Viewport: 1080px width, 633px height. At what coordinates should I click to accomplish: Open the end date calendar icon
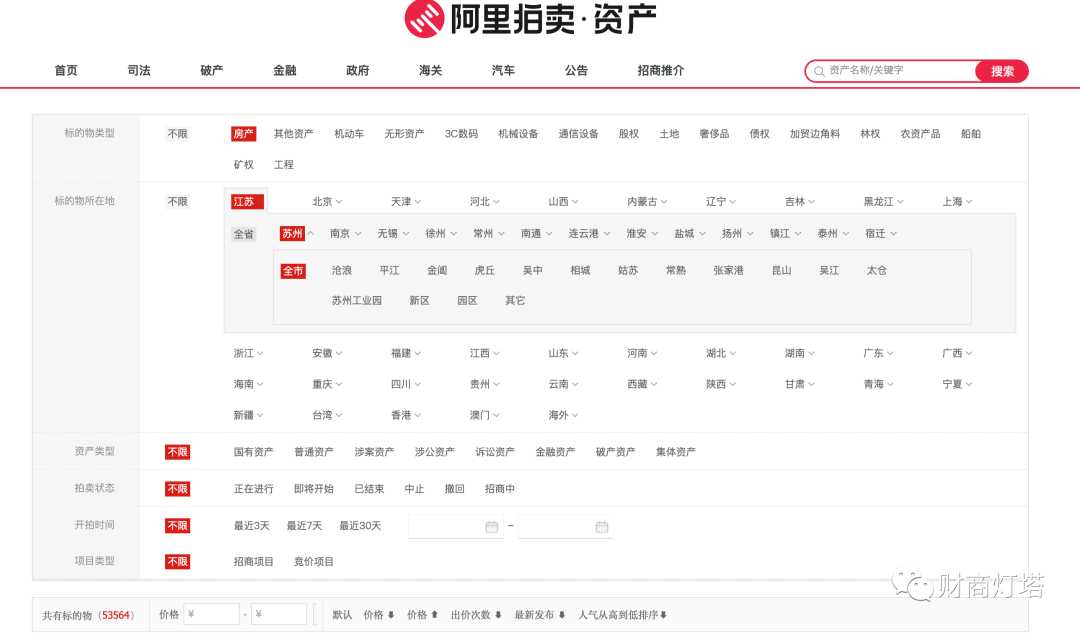click(601, 527)
